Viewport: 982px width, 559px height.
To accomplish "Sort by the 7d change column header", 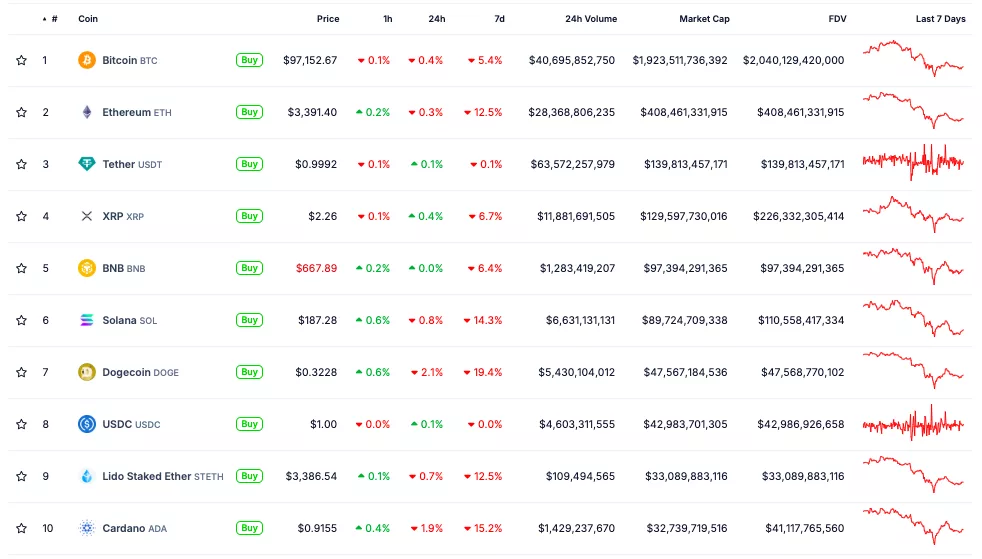I will click(499, 19).
